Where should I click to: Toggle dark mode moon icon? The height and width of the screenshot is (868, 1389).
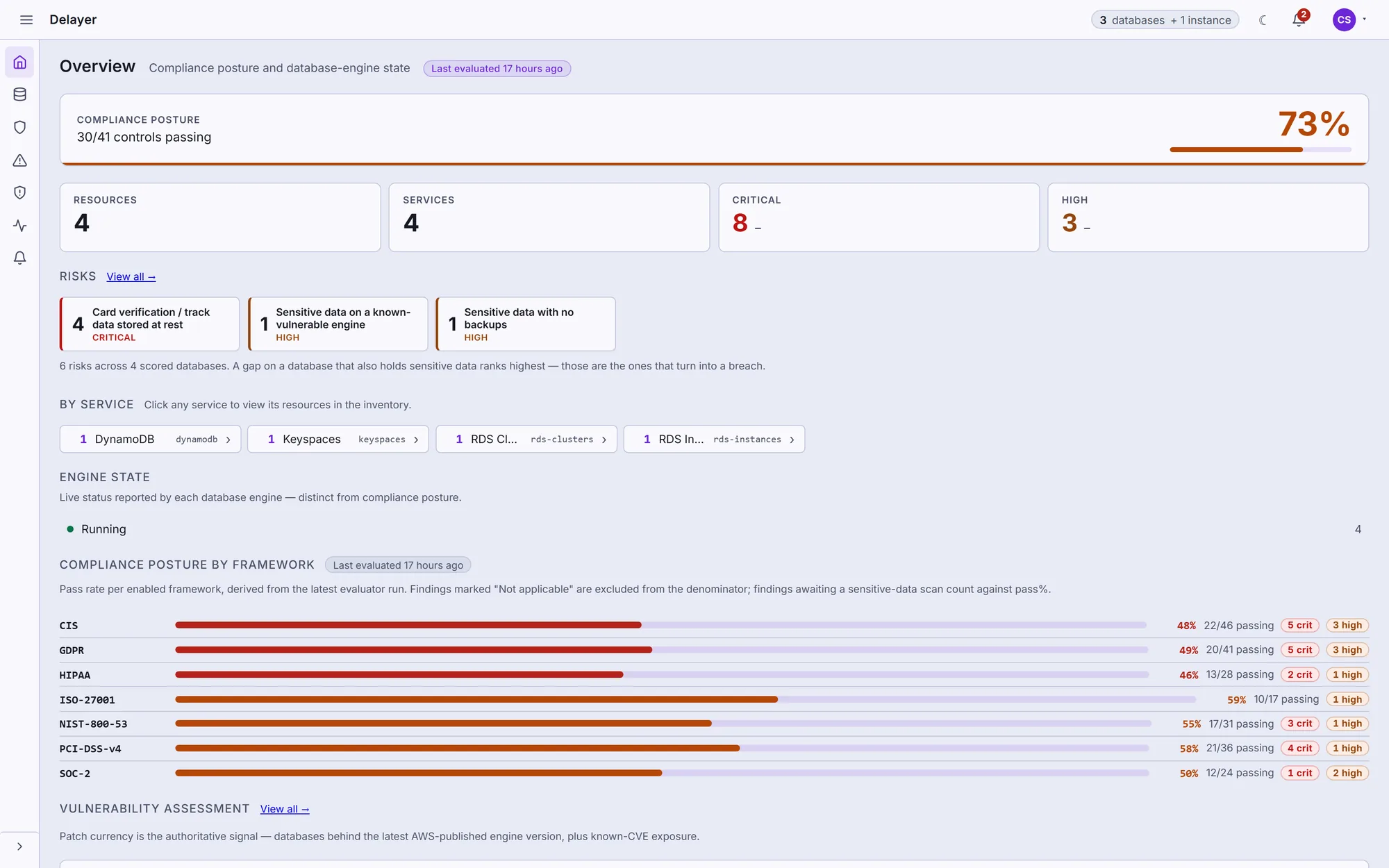(x=1263, y=20)
